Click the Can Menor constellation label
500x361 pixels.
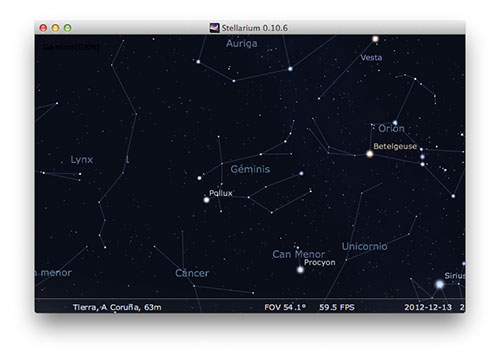click(298, 254)
